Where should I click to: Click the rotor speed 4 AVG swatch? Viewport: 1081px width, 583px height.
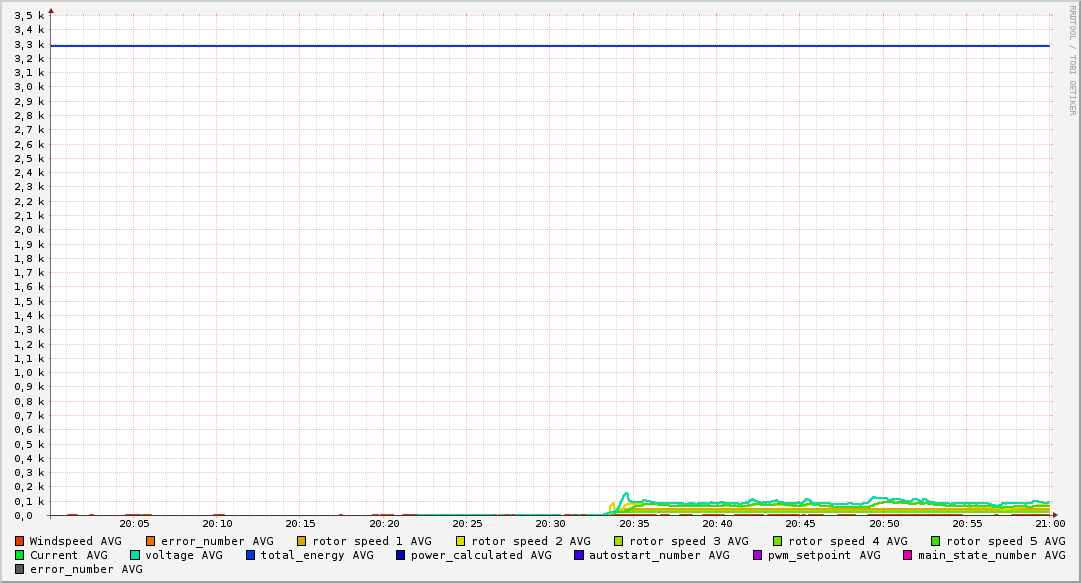coord(777,541)
